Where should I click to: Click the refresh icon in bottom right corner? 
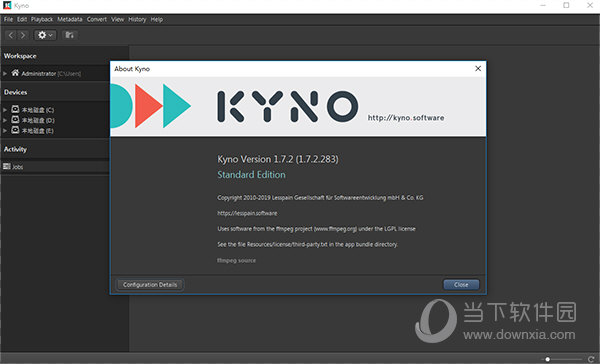click(591, 359)
